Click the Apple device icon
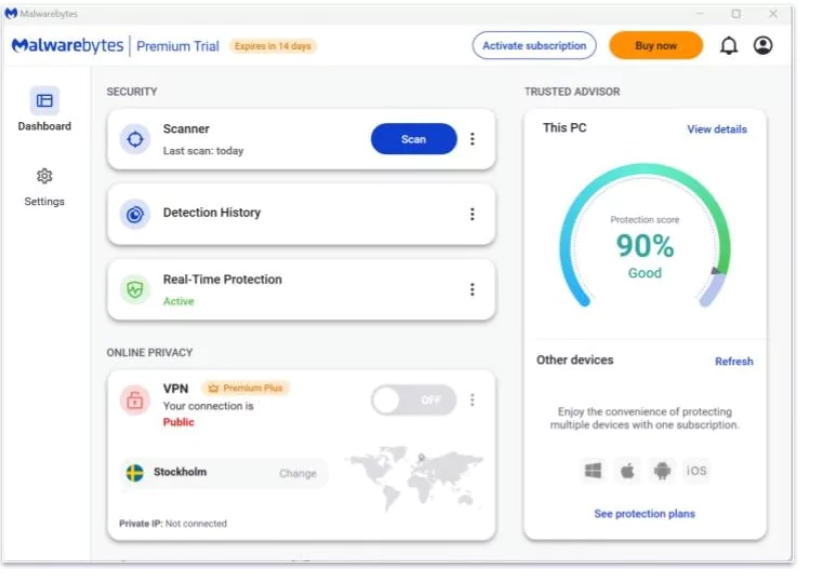The width and height of the screenshot is (813, 574). pyautogui.click(x=627, y=471)
